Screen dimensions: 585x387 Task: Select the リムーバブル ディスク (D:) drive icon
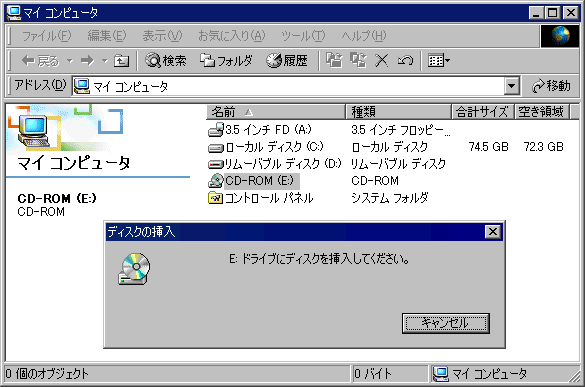pyautogui.click(x=216, y=164)
